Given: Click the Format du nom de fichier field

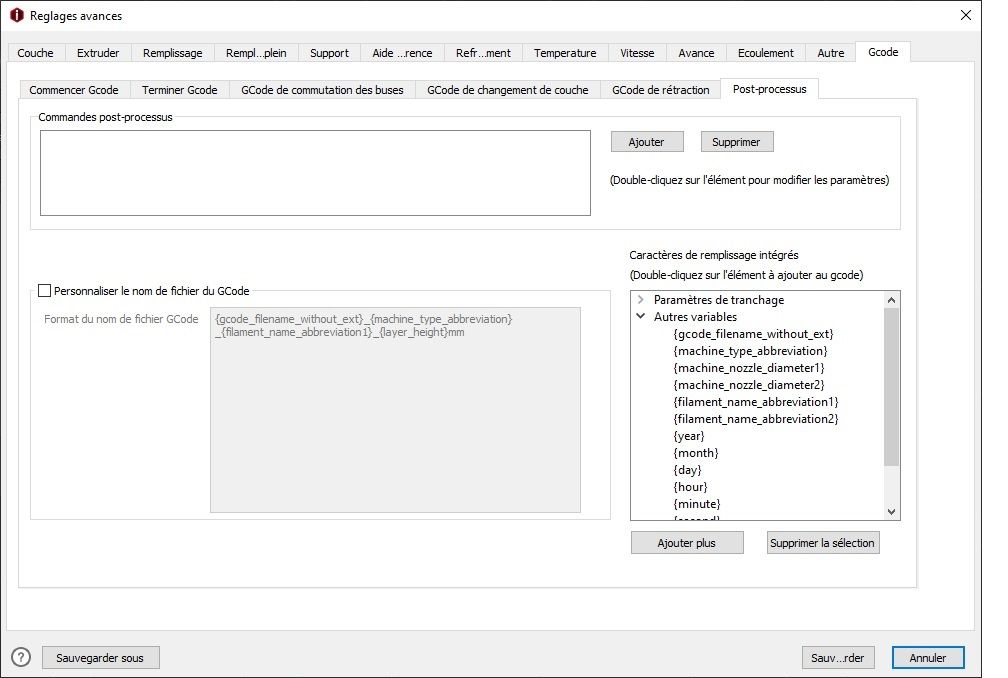Looking at the screenshot, I should pyautogui.click(x=395, y=409).
